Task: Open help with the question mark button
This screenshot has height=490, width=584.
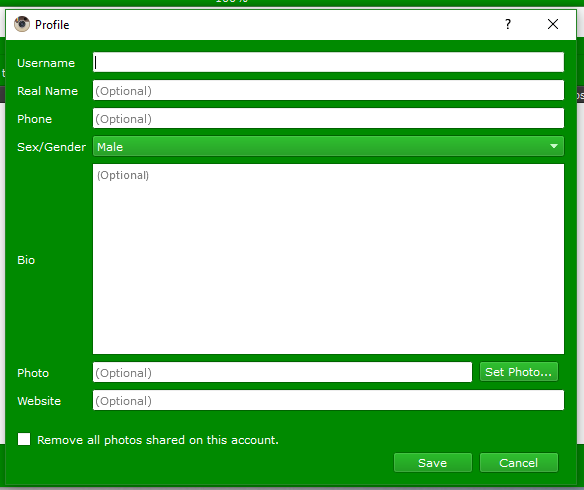Action: point(508,24)
